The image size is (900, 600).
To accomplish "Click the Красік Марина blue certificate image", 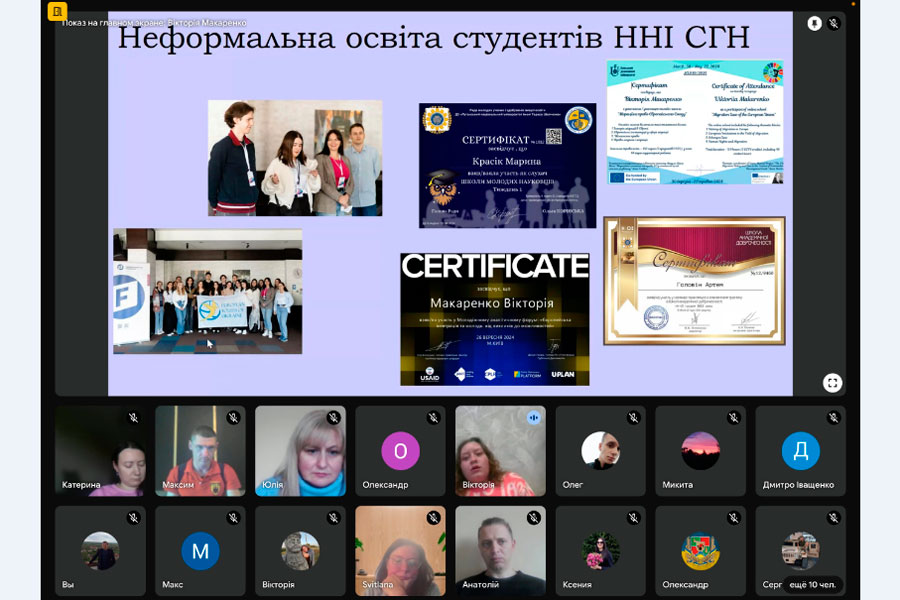I will [507, 165].
